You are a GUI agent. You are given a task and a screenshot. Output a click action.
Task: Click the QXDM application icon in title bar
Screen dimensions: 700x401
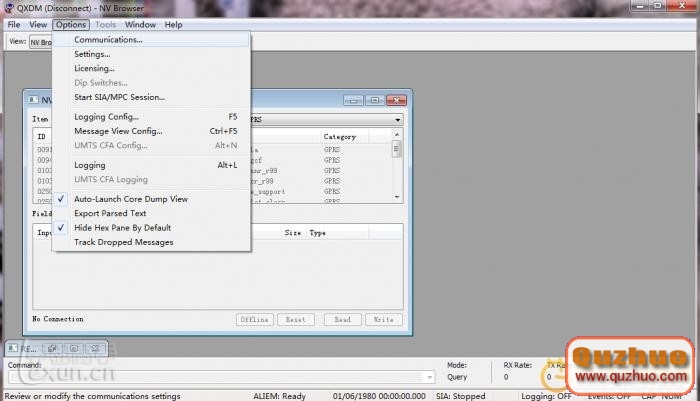9,8
